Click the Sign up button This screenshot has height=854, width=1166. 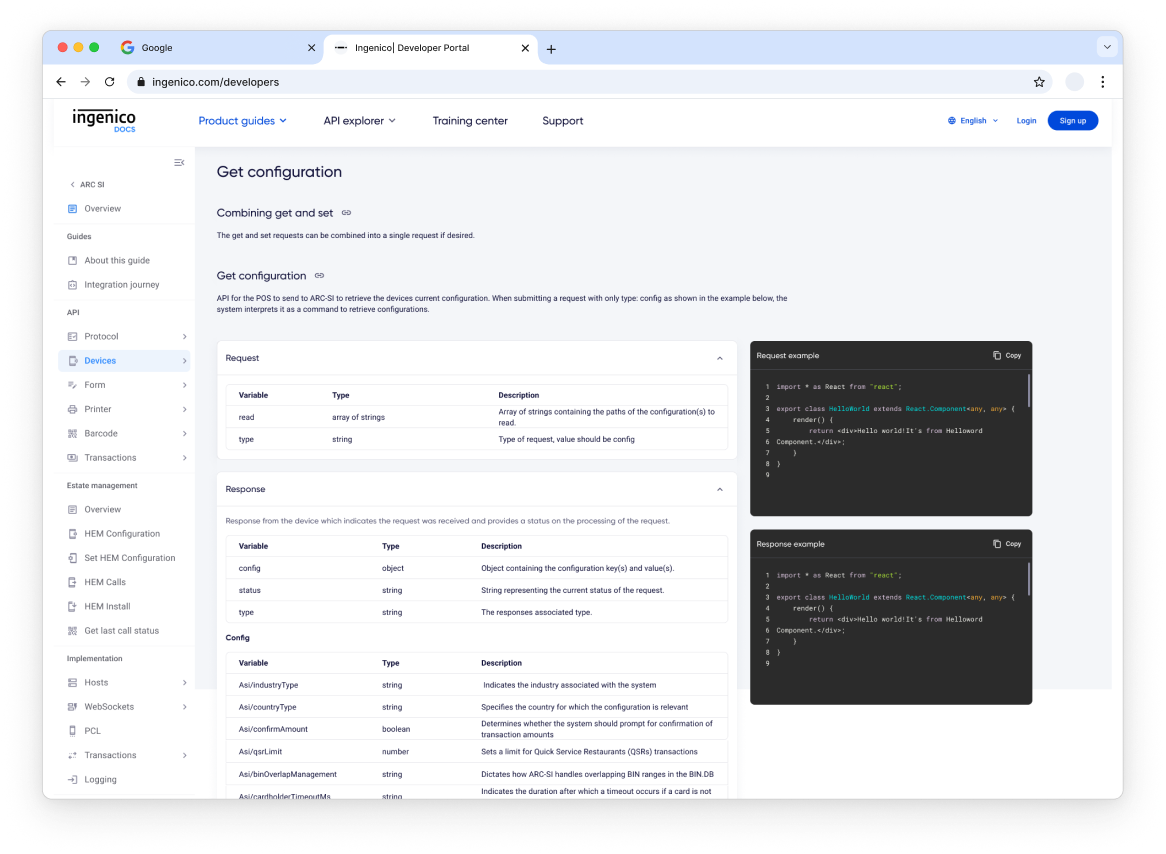[x=1073, y=120]
